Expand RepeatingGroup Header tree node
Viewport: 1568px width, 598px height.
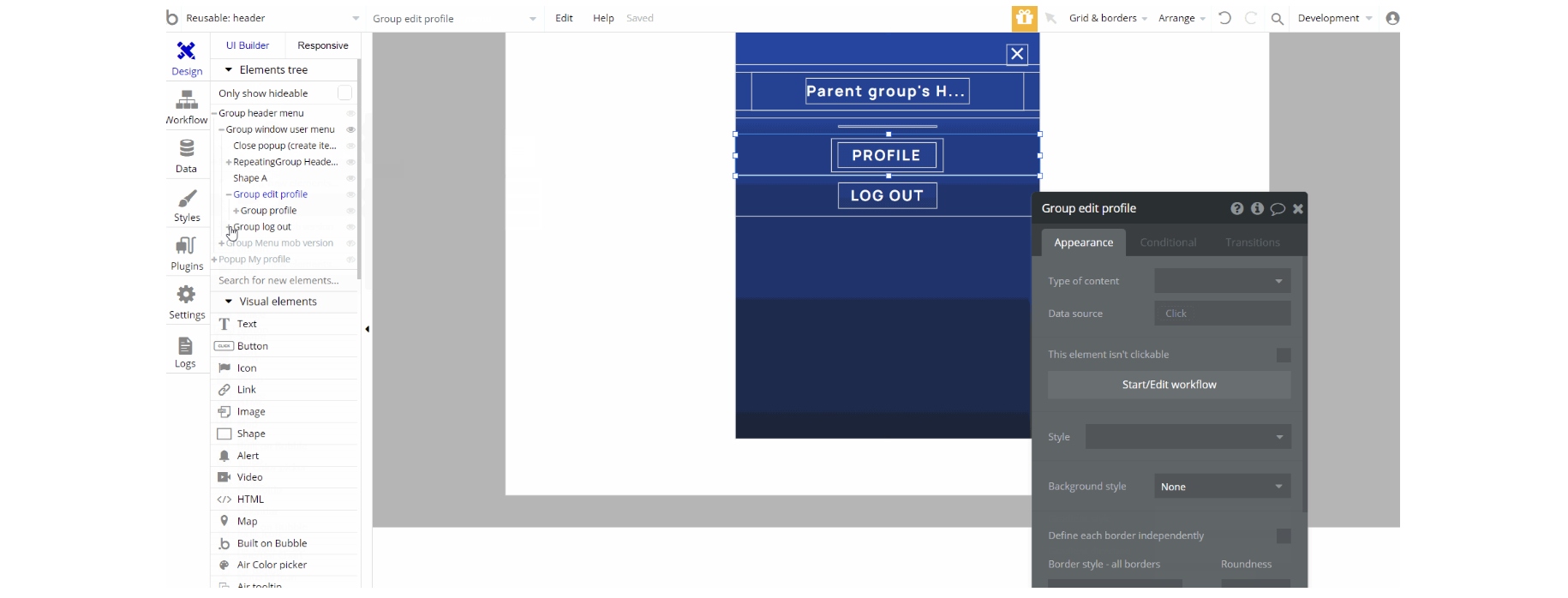229,162
